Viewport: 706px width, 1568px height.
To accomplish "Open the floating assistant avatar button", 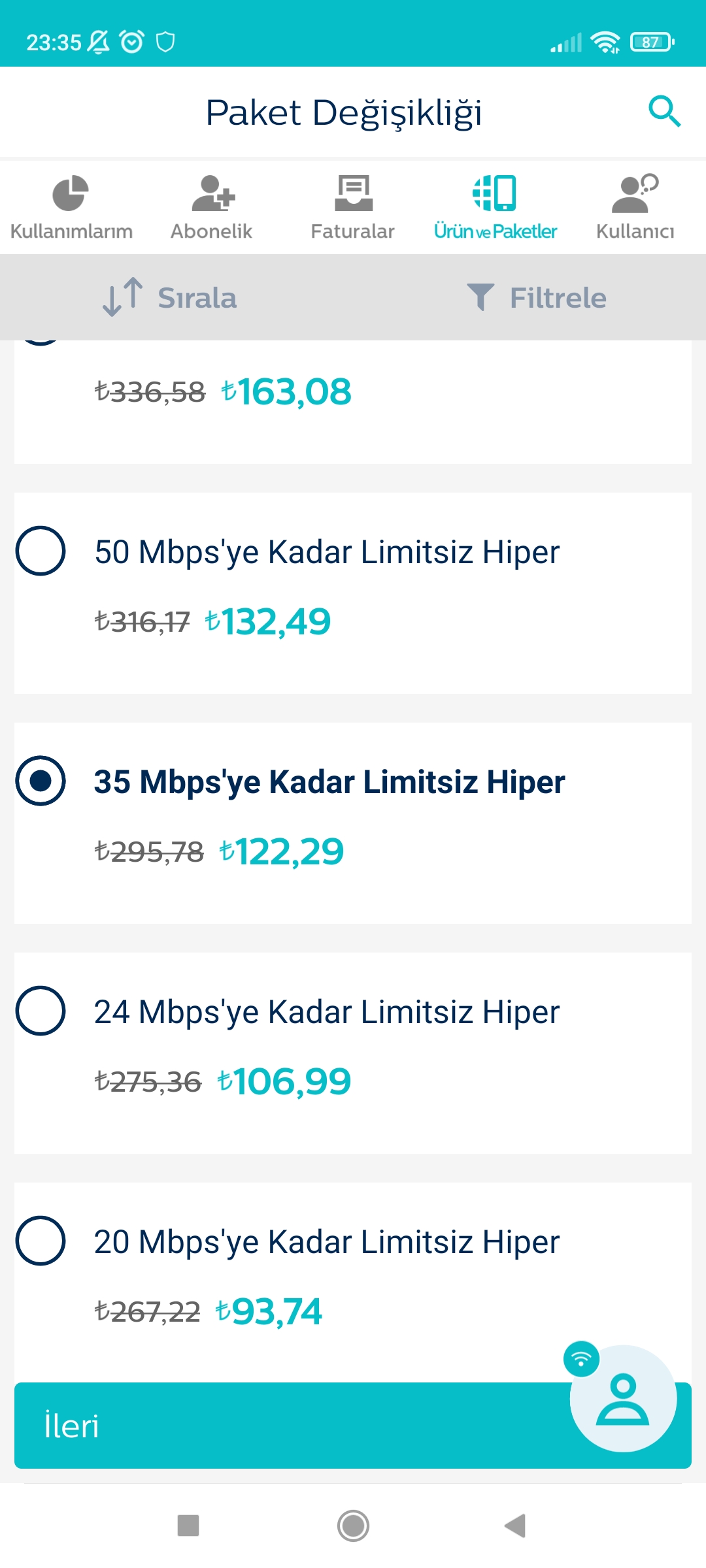I will click(x=622, y=1398).
